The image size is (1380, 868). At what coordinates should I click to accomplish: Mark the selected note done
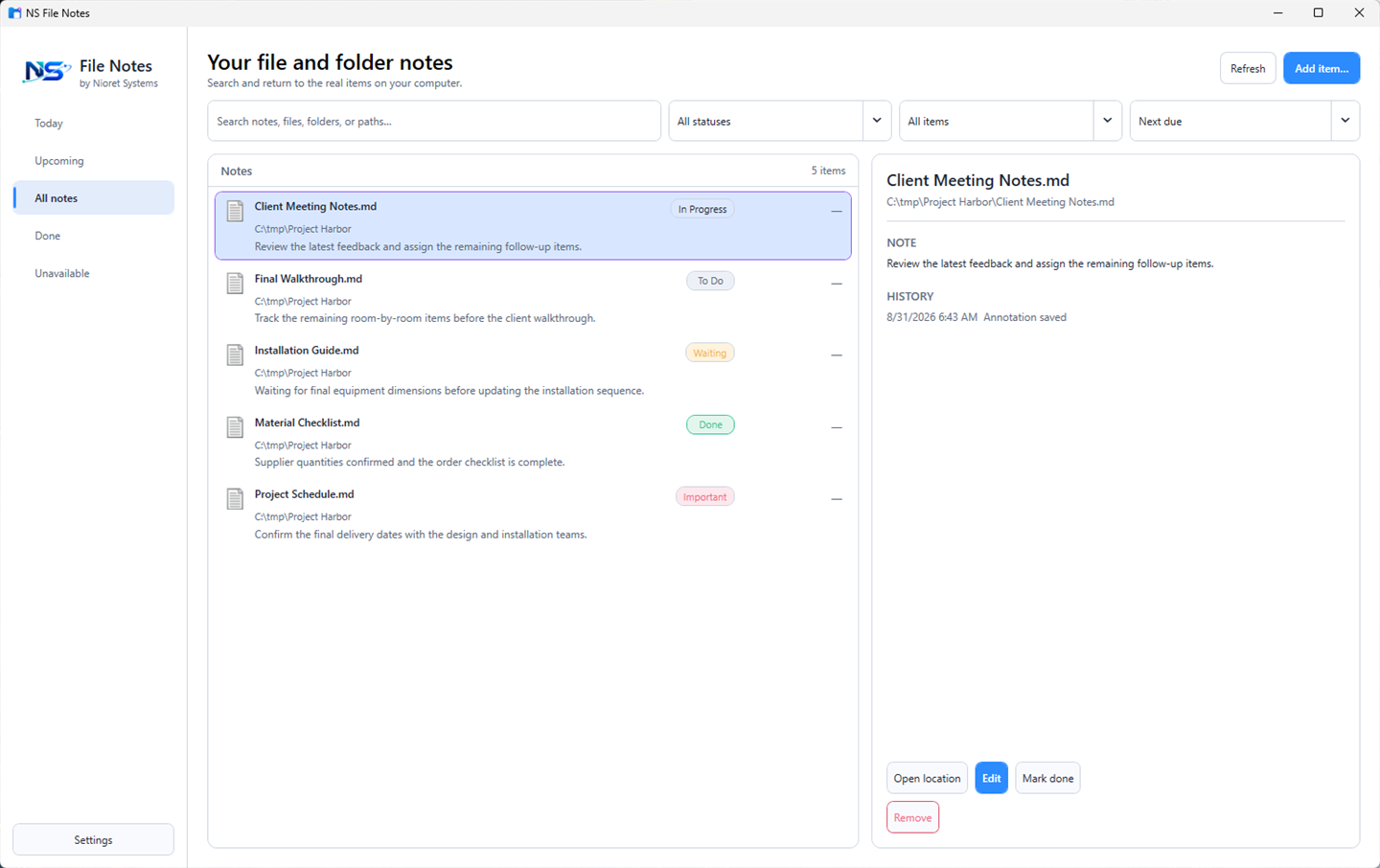(1047, 778)
